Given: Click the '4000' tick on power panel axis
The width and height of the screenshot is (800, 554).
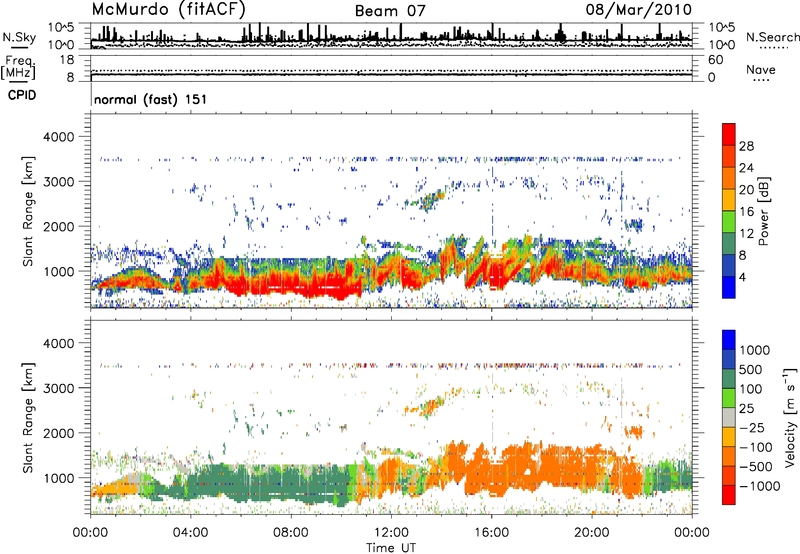Looking at the screenshot, I should 58,137.
